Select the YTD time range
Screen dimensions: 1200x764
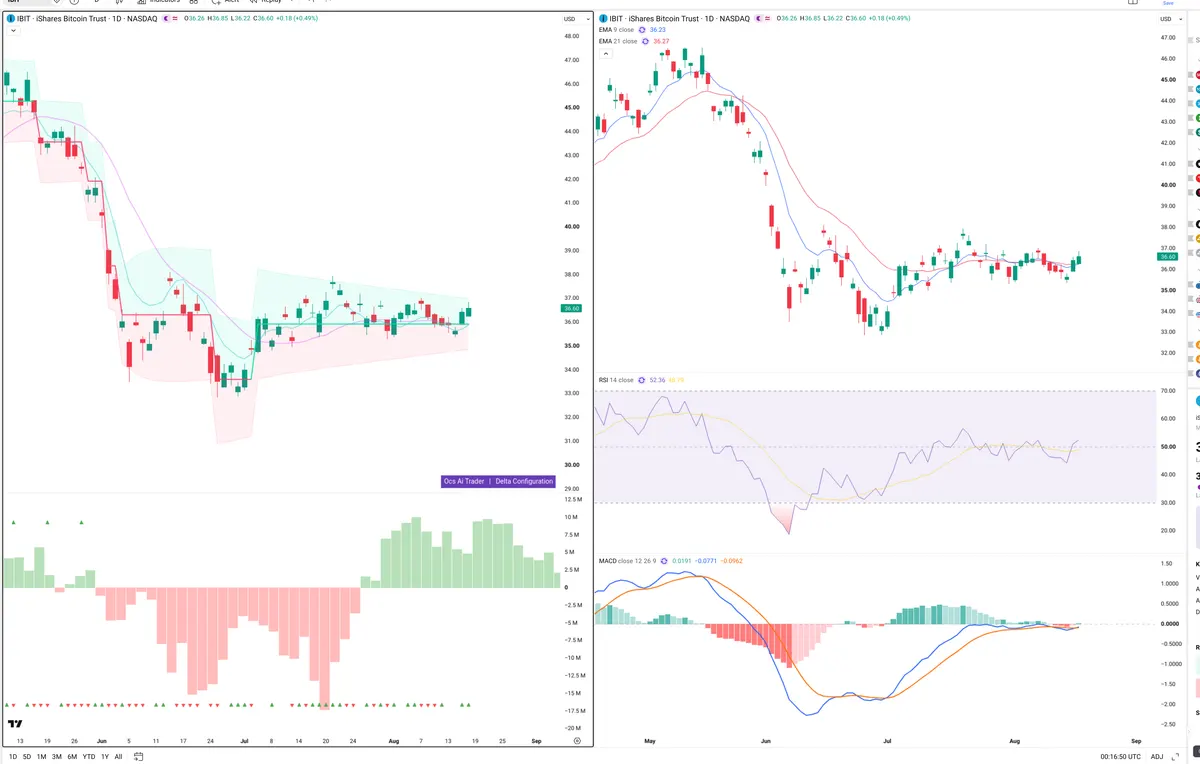tap(89, 757)
